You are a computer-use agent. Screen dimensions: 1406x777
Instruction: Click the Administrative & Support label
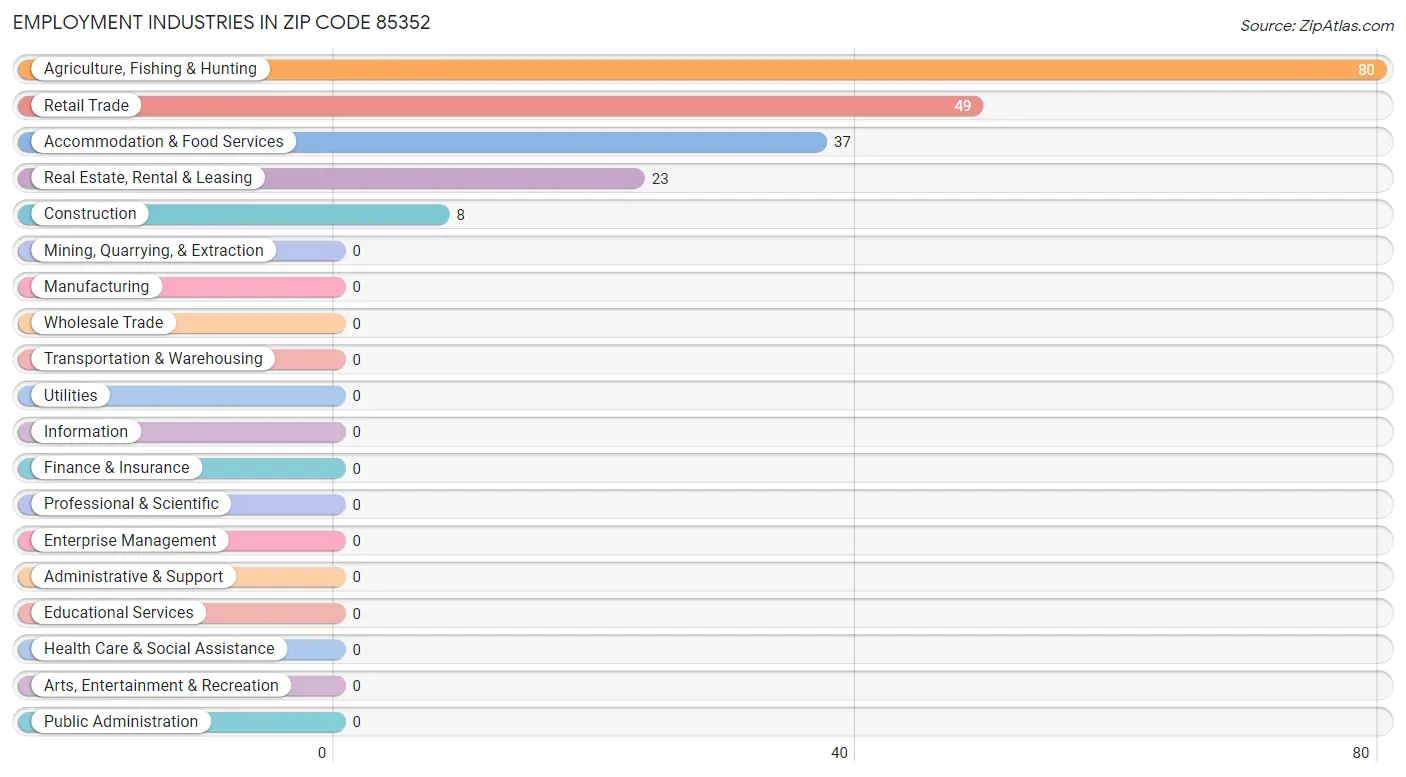point(133,577)
